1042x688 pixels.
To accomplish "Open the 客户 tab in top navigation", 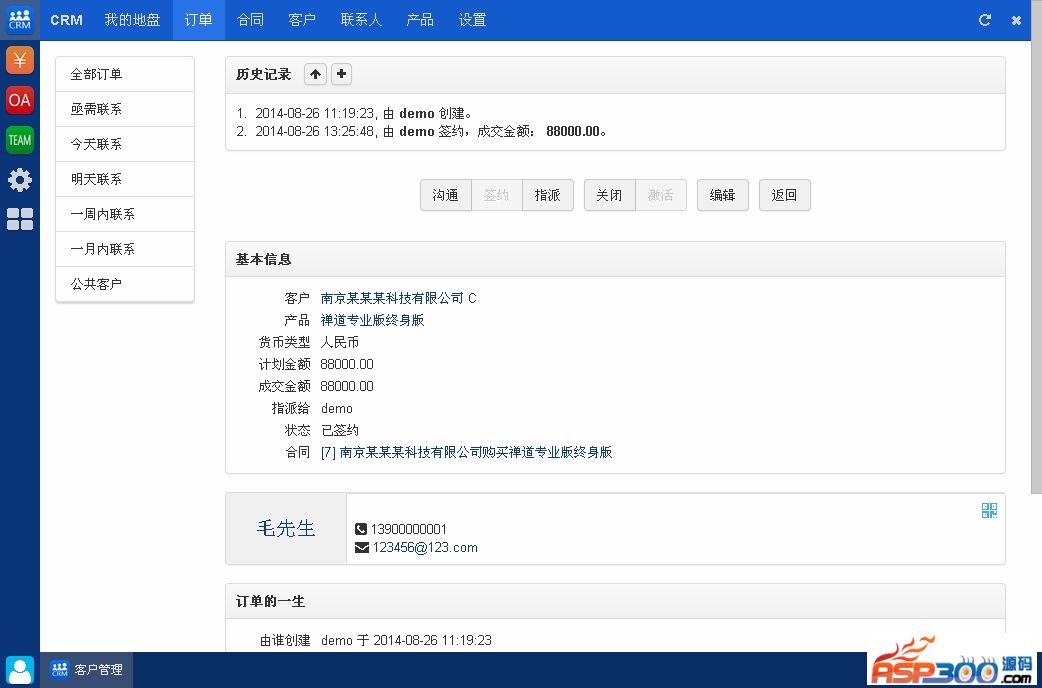I will (302, 20).
